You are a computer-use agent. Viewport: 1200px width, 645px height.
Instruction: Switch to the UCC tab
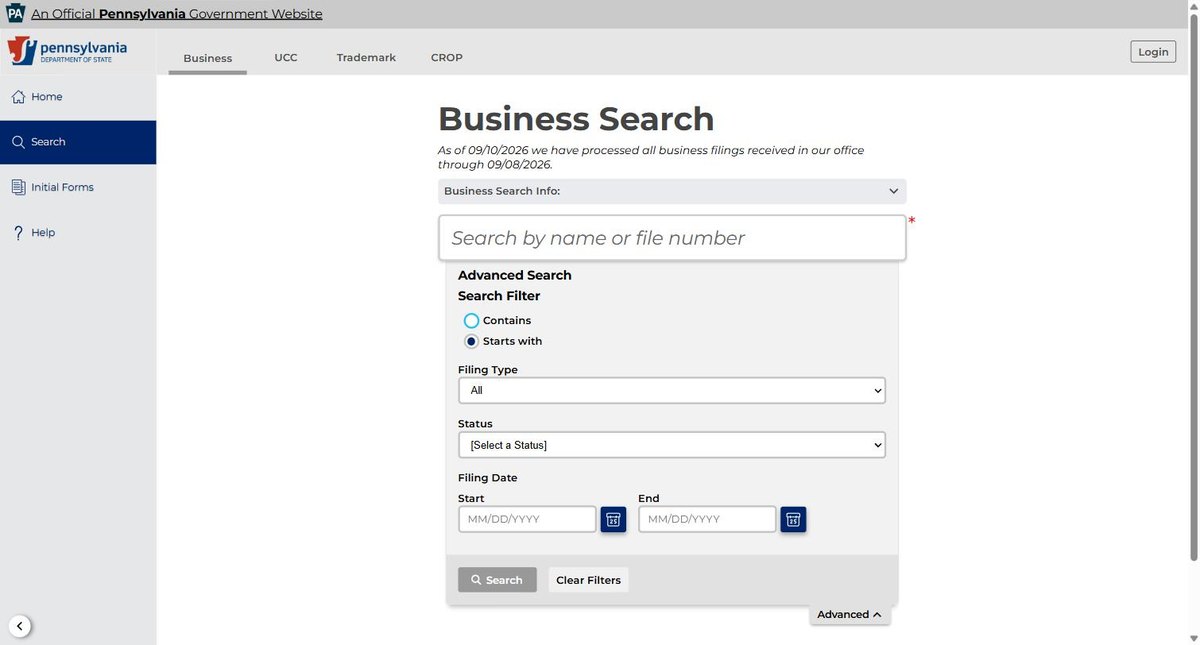tap(286, 58)
